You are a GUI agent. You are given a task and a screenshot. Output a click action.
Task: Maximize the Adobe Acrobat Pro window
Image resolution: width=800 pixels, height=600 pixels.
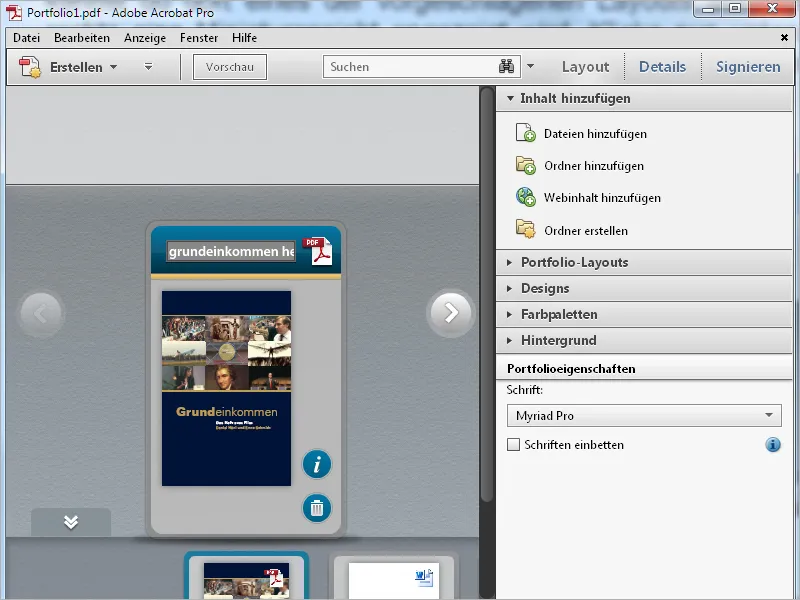[735, 9]
